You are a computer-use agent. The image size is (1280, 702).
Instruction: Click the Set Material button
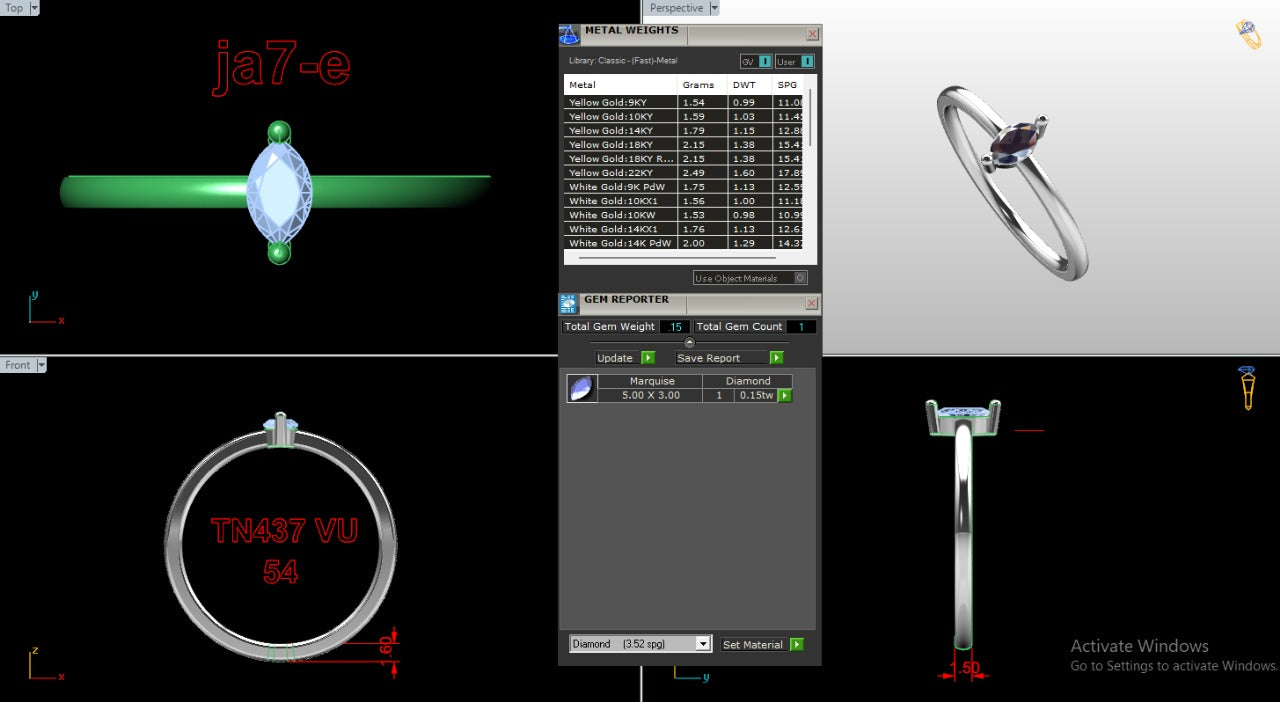(754, 645)
